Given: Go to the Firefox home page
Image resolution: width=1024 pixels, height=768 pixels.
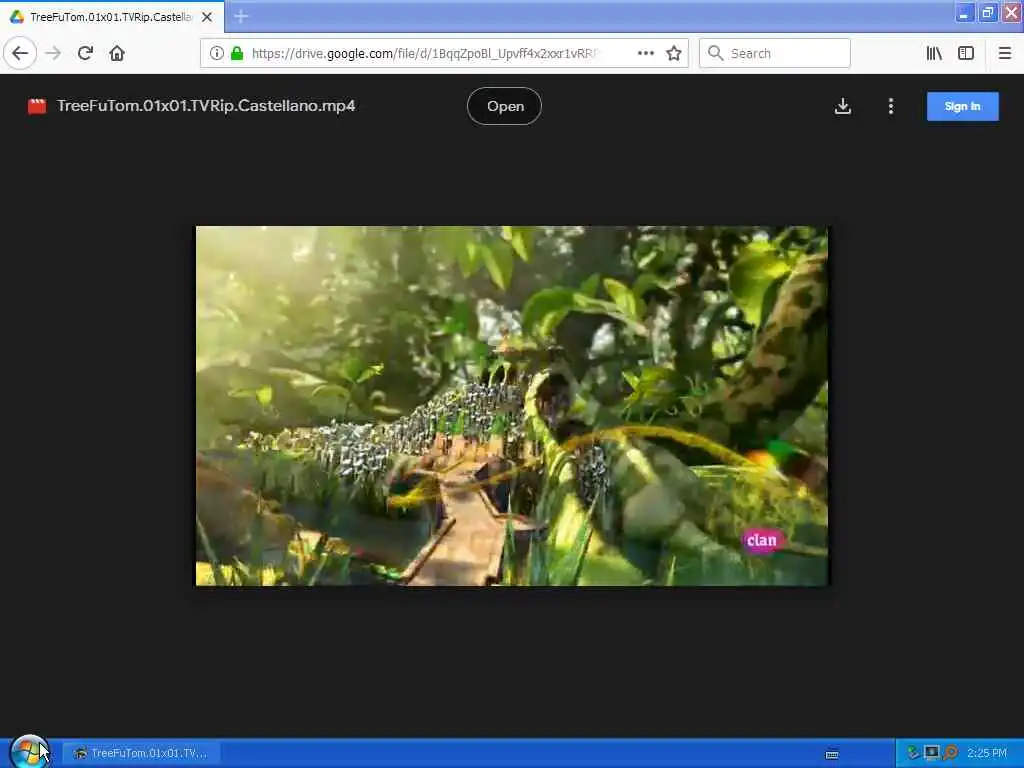Looking at the screenshot, I should point(117,53).
